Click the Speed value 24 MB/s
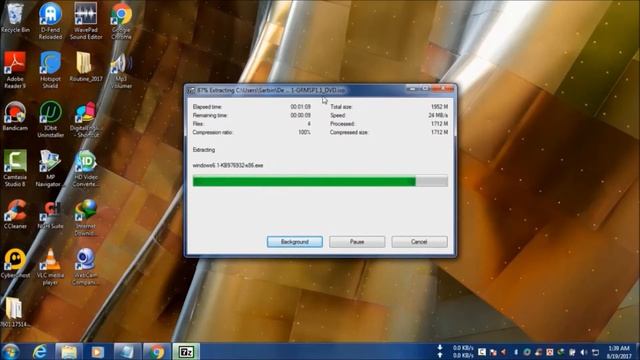The image size is (640, 360). click(438, 115)
